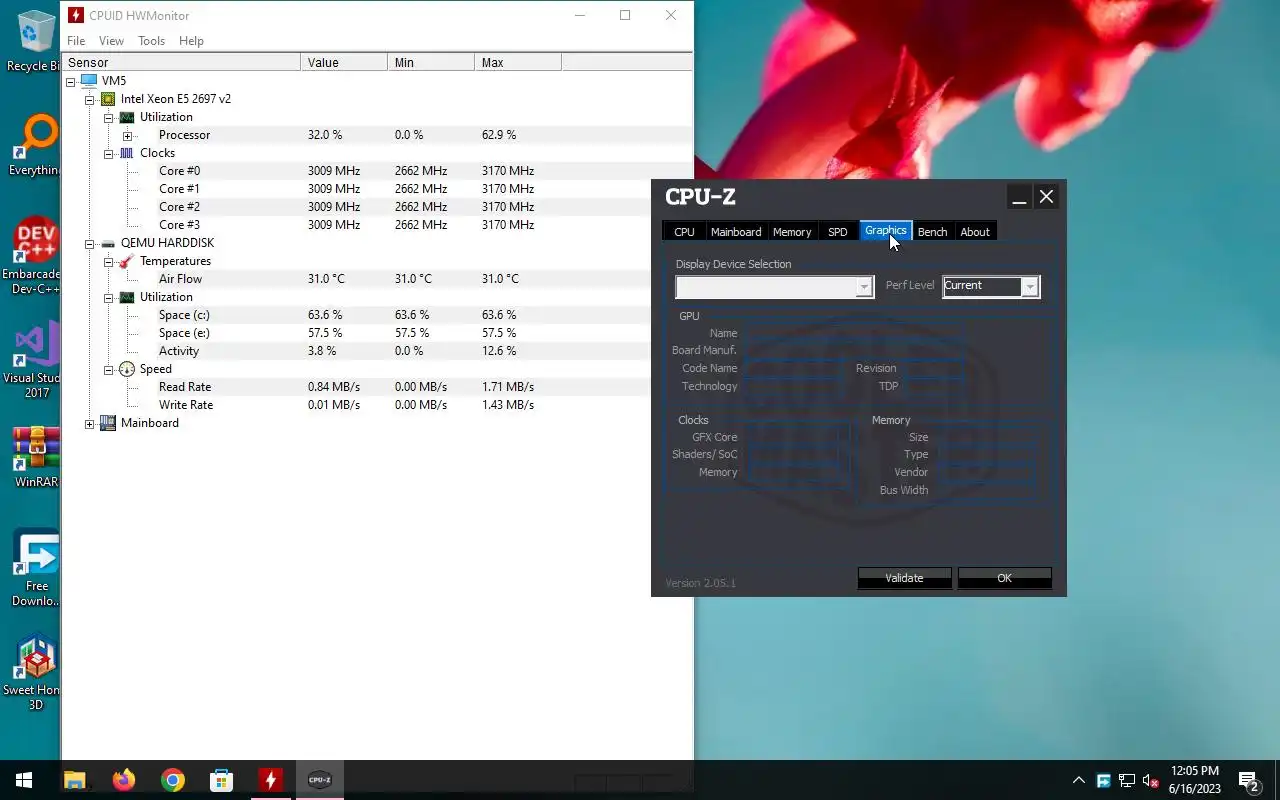Select CPU-Z taskbar button

[319, 780]
